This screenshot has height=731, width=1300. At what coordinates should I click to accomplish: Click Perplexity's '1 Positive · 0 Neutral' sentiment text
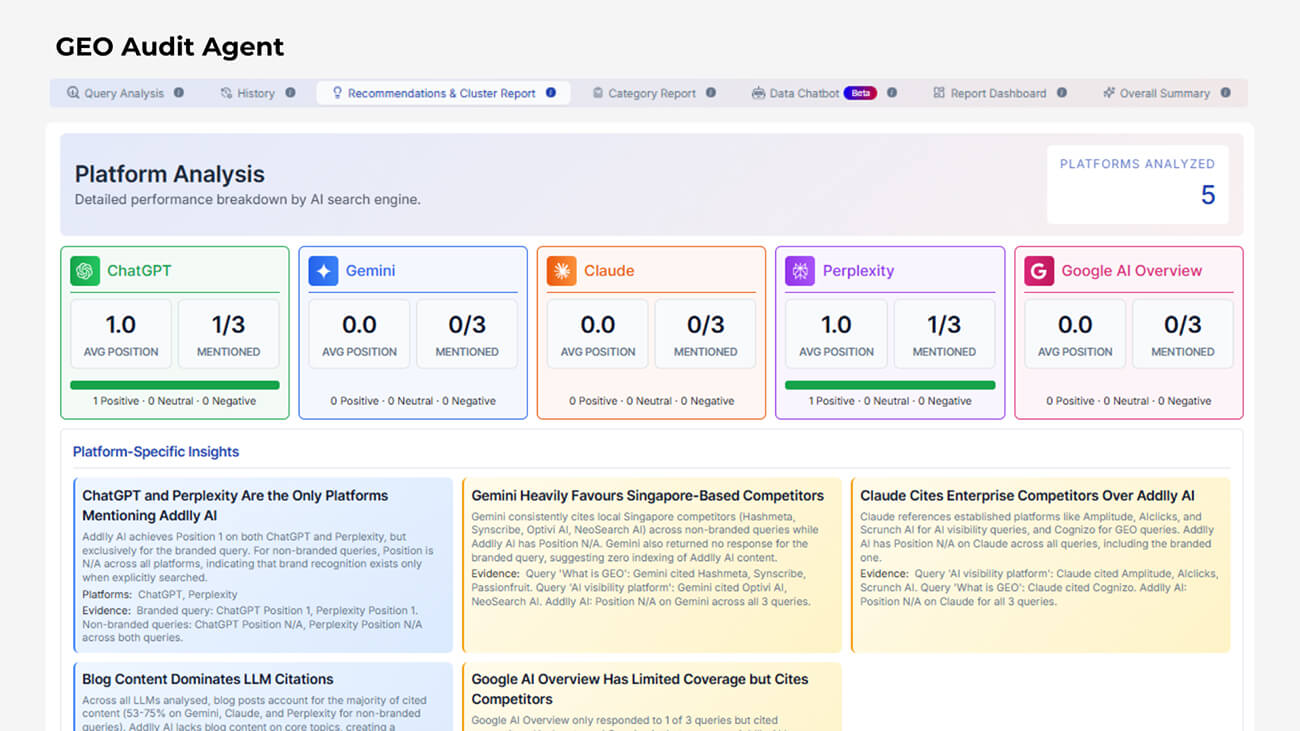pos(890,401)
